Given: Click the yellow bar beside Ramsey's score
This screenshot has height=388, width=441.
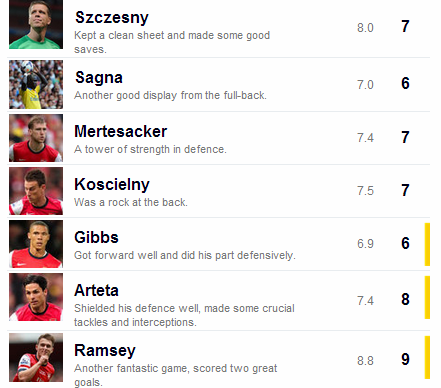Looking at the screenshot, I should 427,357.
